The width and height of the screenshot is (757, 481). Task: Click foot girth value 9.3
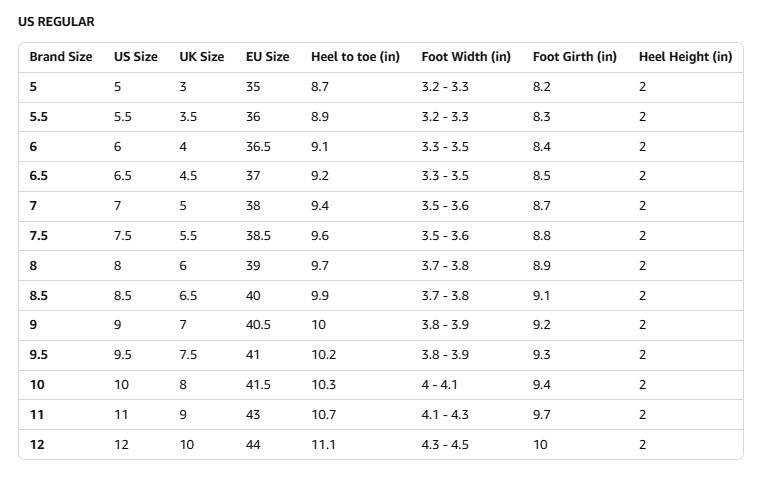pyautogui.click(x=542, y=355)
